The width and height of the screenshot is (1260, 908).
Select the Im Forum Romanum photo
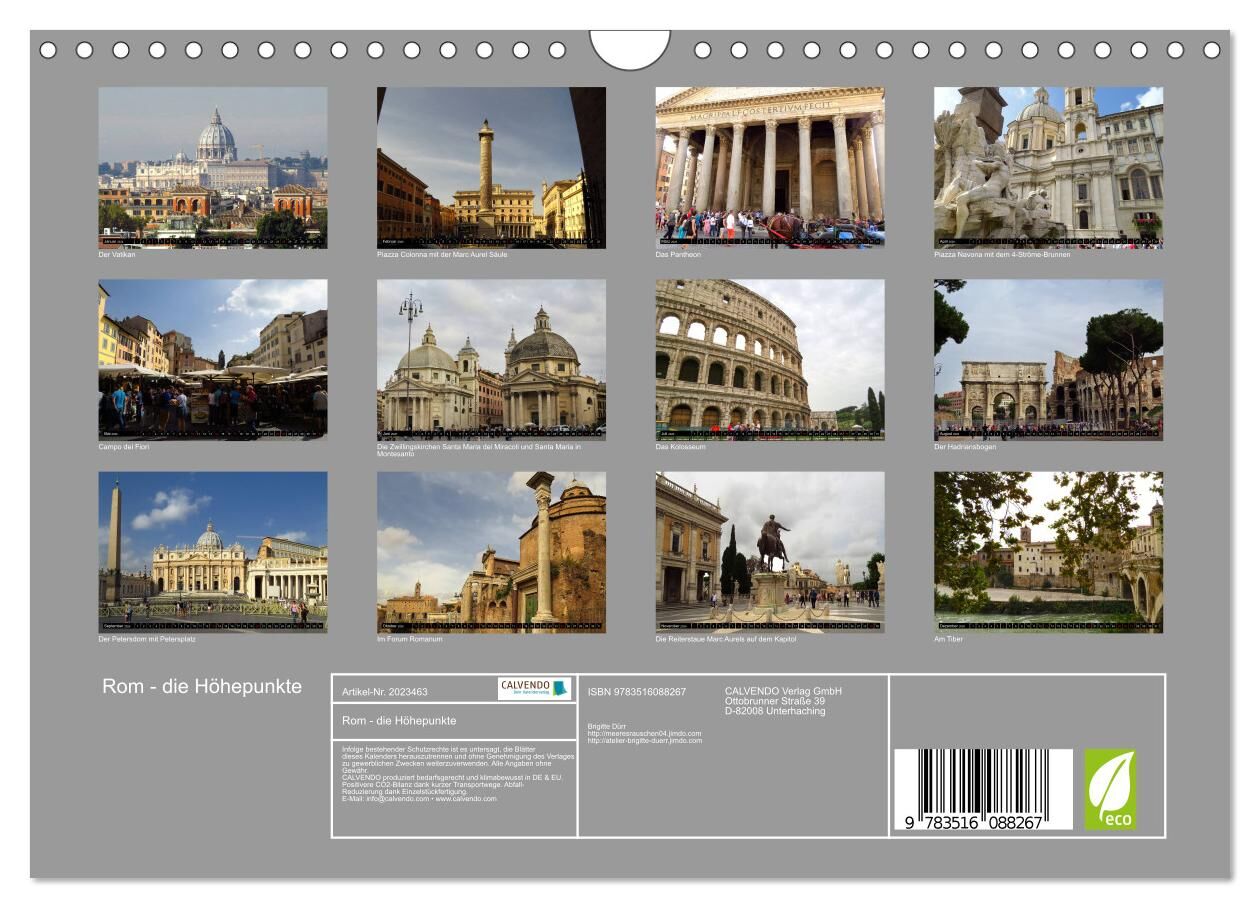click(x=491, y=551)
